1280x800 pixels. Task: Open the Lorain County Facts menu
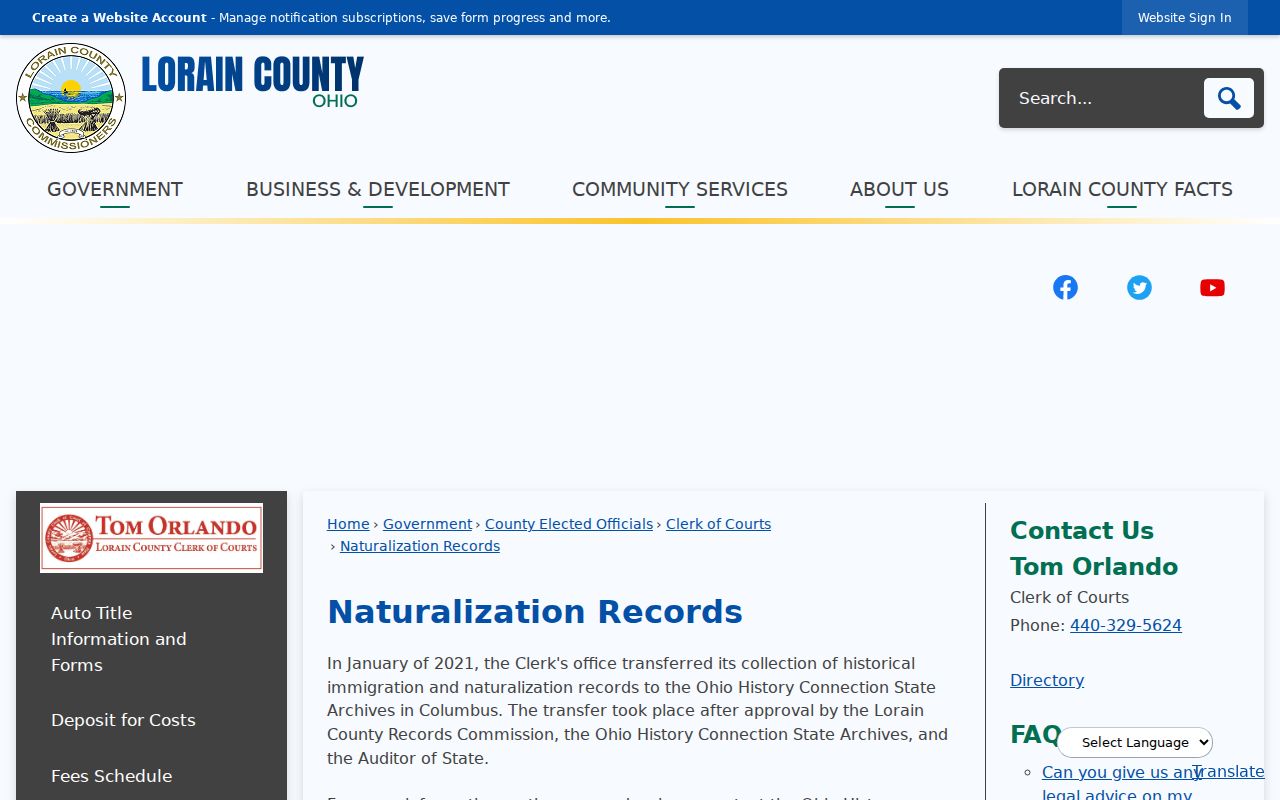pyautogui.click(x=1122, y=189)
